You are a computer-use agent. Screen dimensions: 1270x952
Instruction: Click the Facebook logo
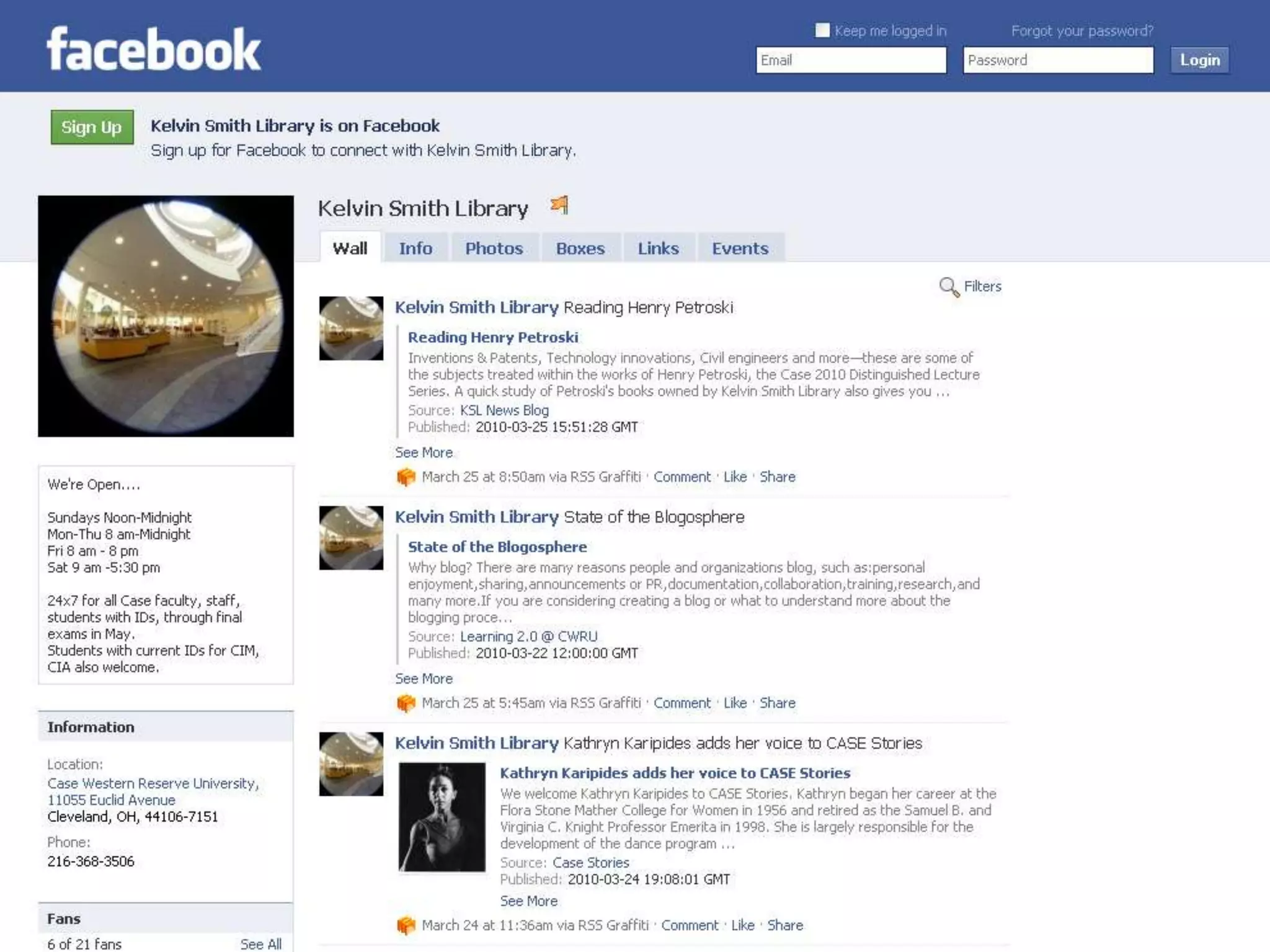[154, 50]
